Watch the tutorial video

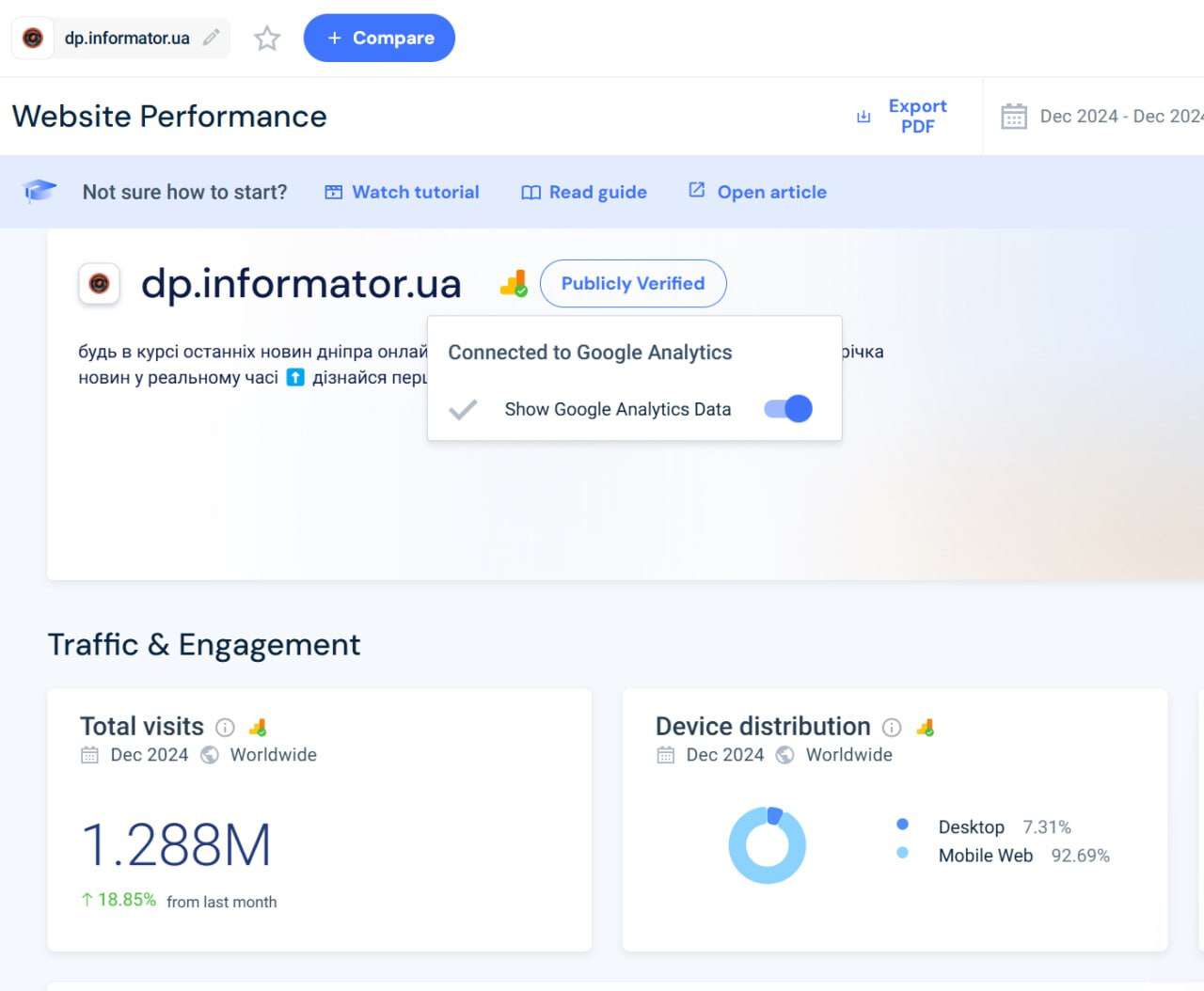pos(415,192)
